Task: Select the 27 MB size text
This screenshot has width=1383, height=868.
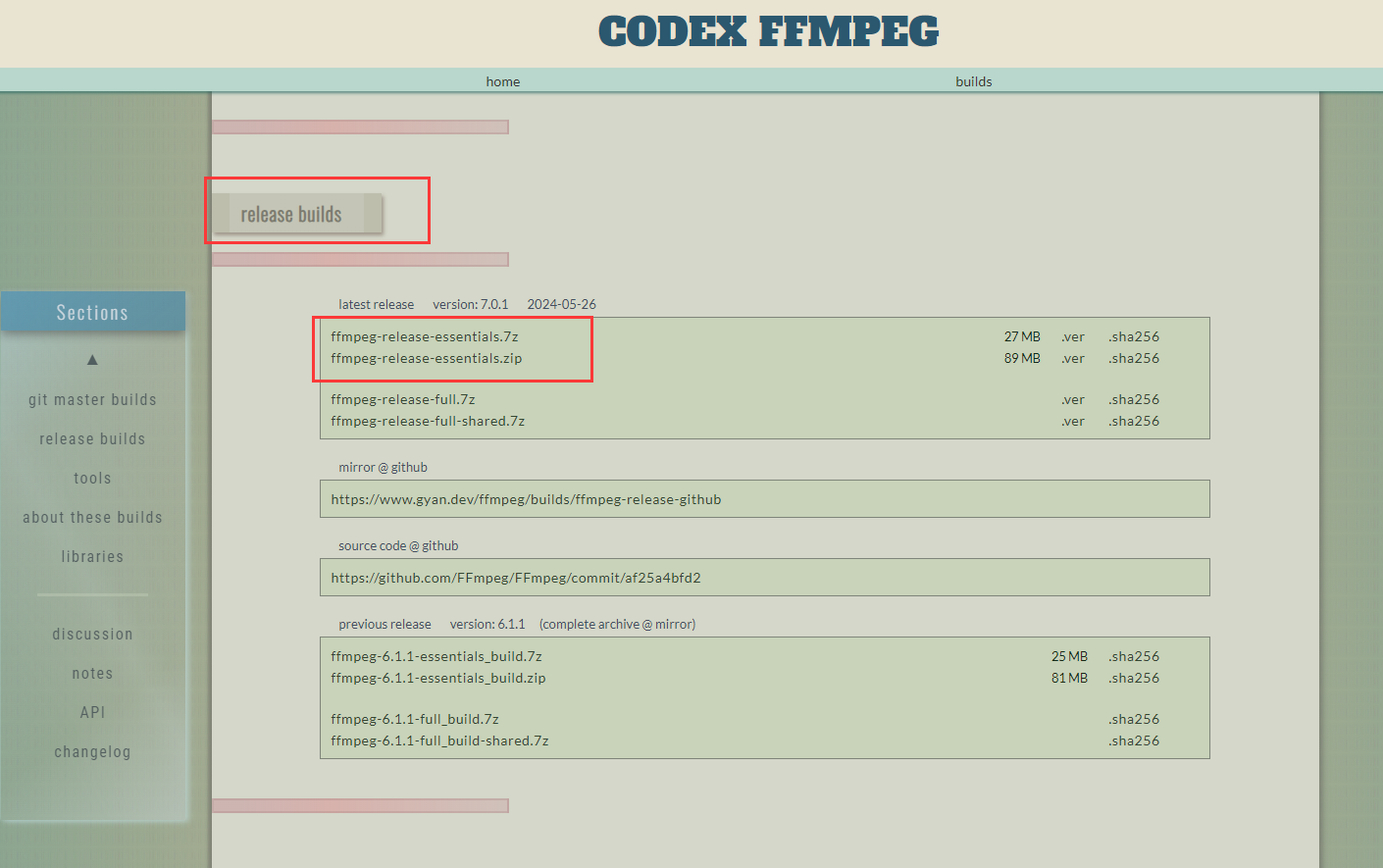Action: coord(1022,336)
